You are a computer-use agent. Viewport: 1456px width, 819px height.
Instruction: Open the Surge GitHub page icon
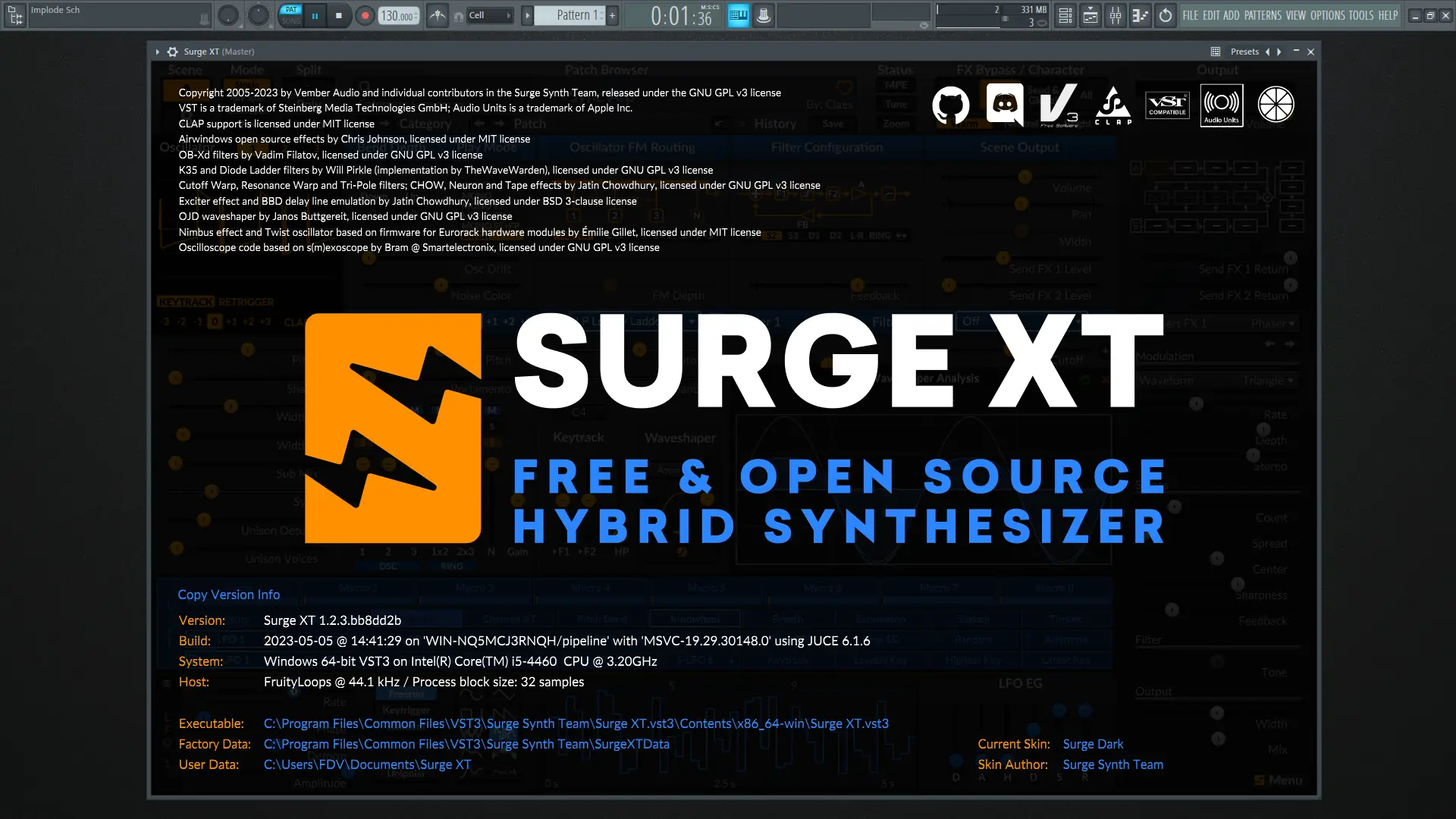[950, 105]
